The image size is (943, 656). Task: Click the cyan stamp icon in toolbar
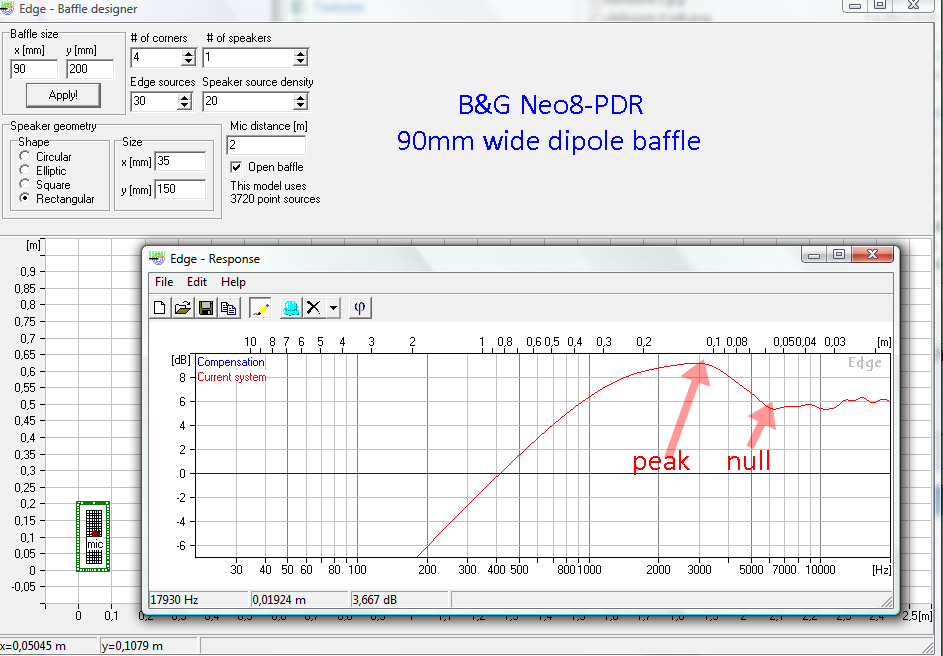pyautogui.click(x=290, y=308)
